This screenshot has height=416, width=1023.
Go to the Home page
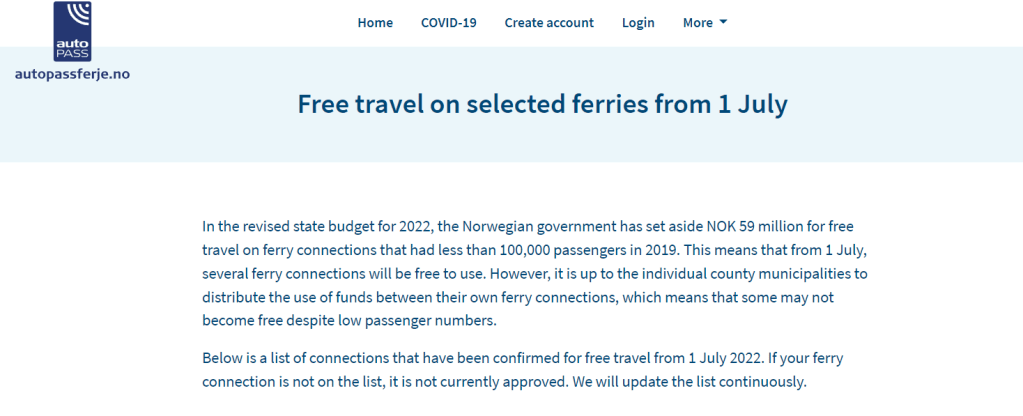coord(375,23)
